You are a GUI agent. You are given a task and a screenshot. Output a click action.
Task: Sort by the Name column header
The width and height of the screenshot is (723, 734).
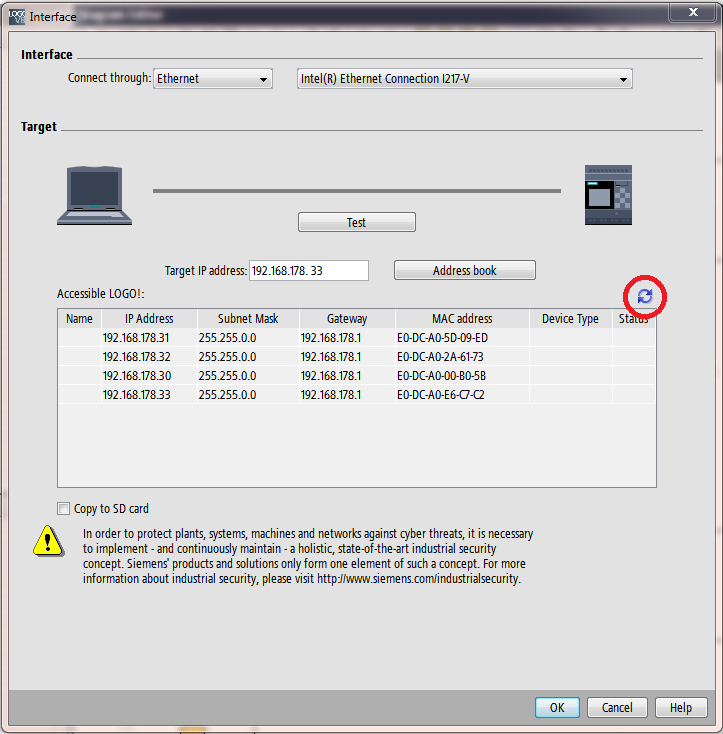click(80, 319)
